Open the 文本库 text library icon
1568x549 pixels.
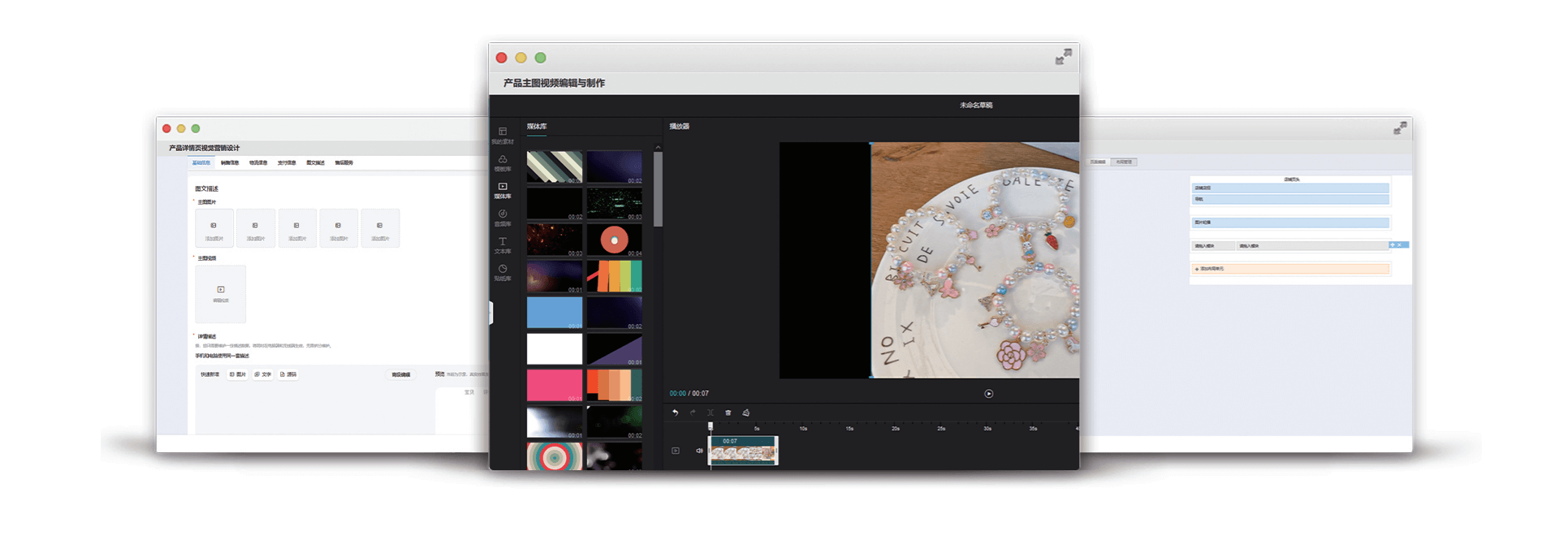(x=502, y=244)
